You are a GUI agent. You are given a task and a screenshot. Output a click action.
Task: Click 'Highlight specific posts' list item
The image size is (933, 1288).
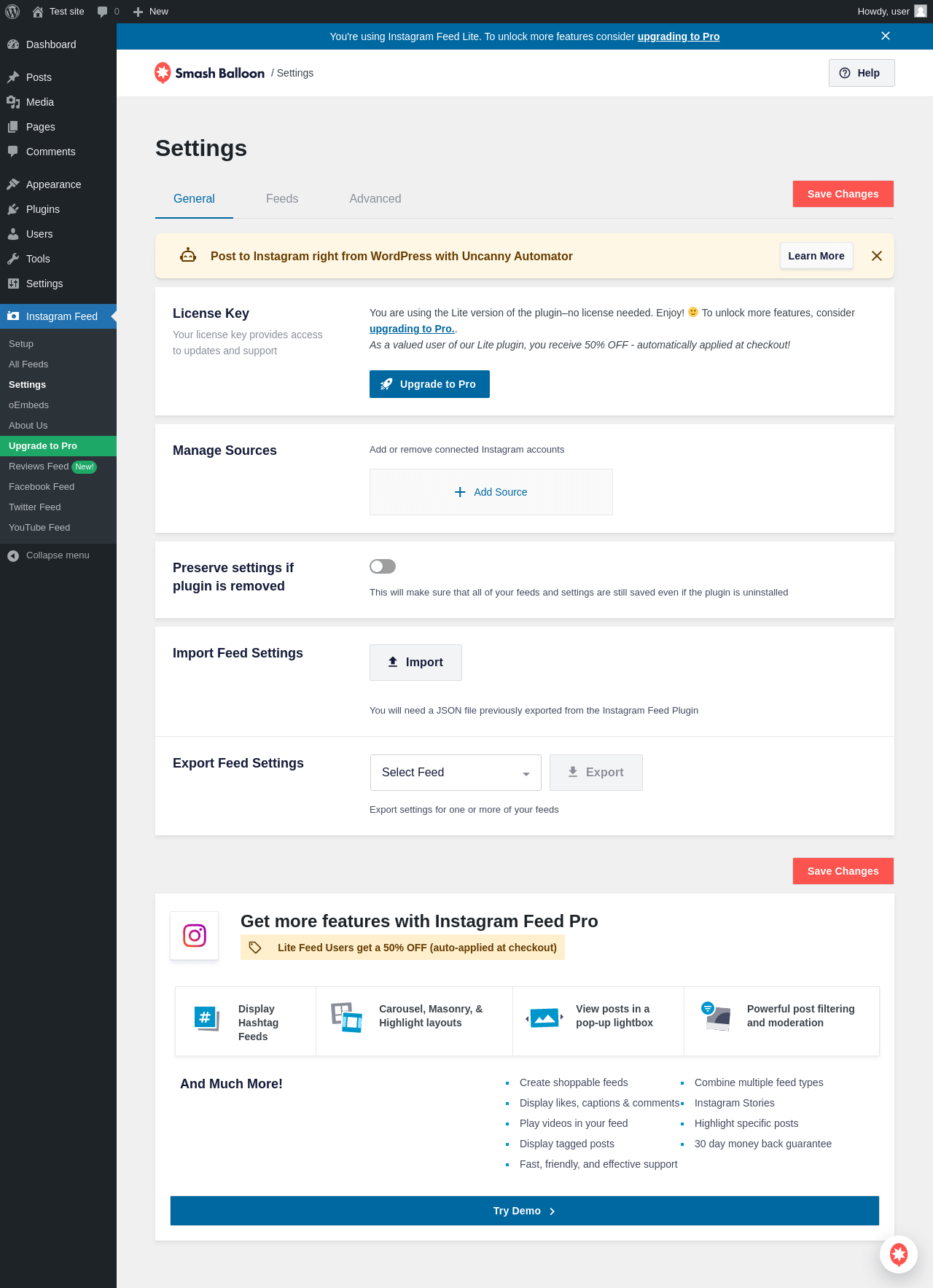pyautogui.click(x=746, y=1123)
